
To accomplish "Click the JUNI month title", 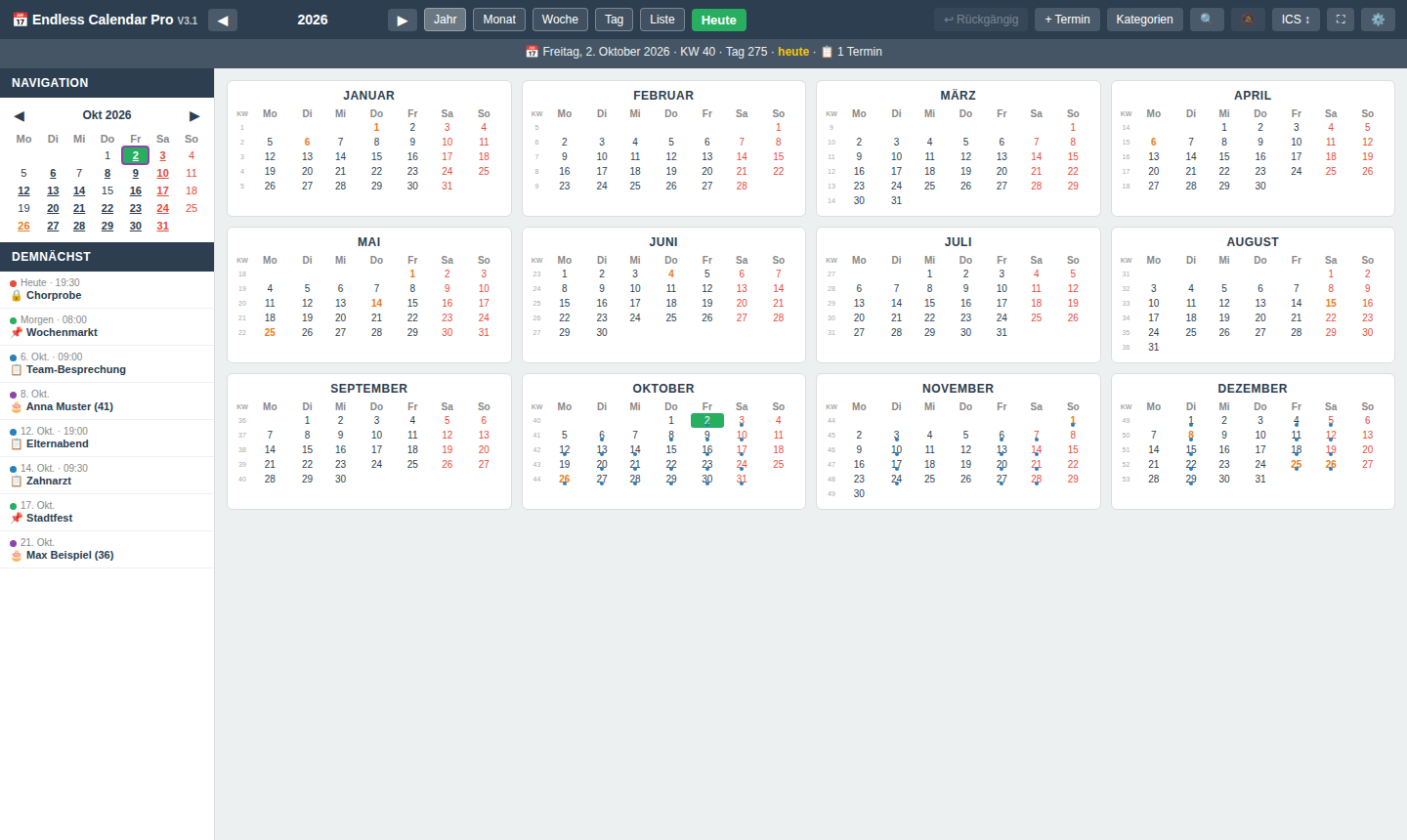I will [663, 242].
